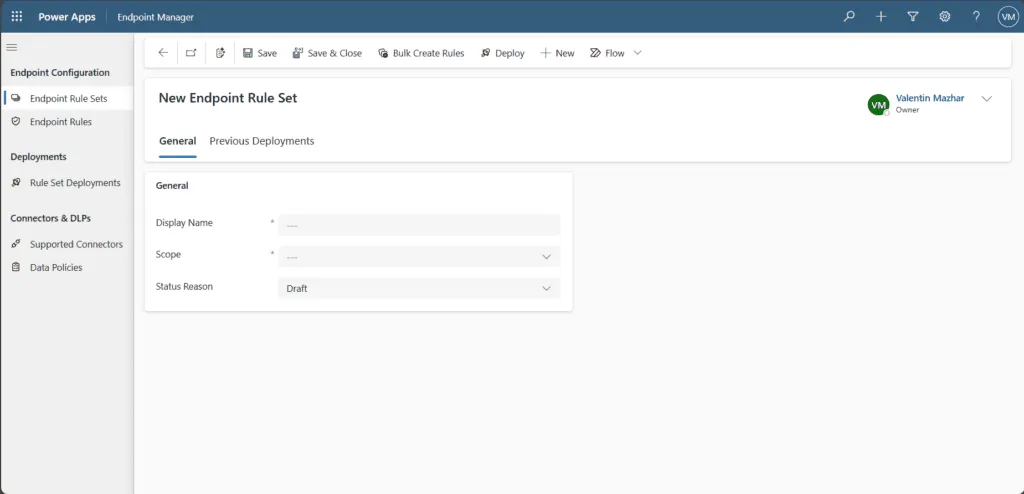The image size is (1024, 494).
Task: Click the plus quick create icon
Action: (x=881, y=17)
